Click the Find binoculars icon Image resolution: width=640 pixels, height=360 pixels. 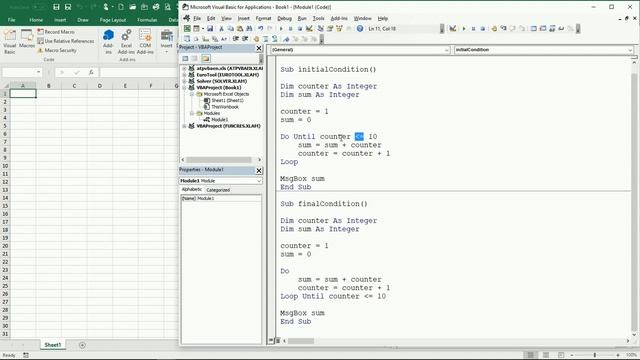click(x=249, y=29)
